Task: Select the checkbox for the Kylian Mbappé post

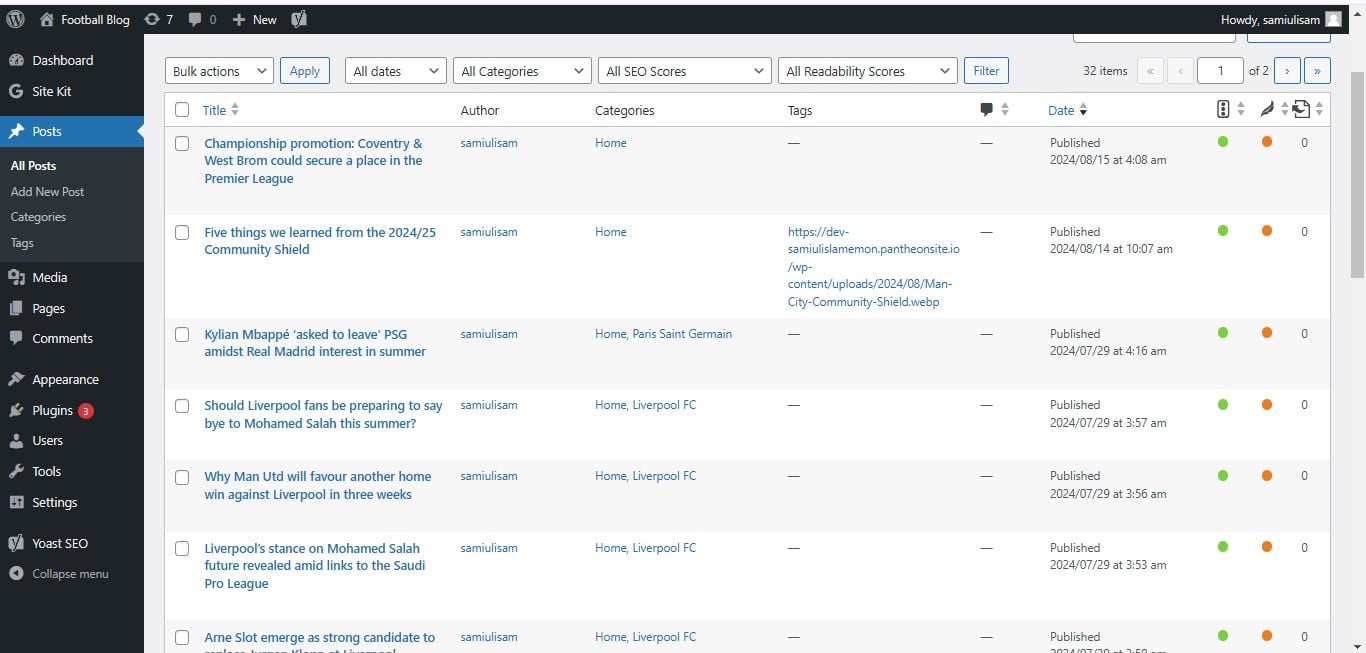Action: (182, 334)
